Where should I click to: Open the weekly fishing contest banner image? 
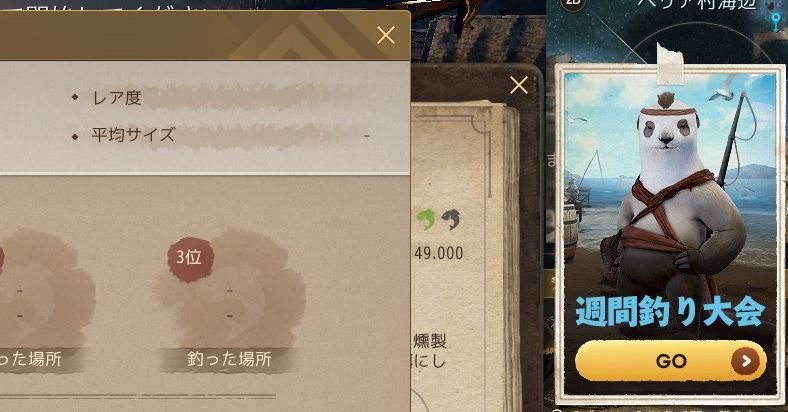tap(670, 234)
